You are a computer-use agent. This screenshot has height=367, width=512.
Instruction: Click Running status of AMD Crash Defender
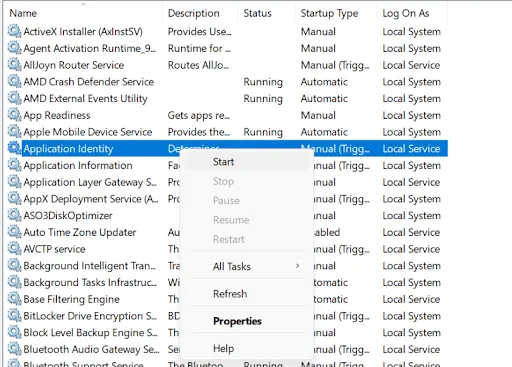[x=263, y=82]
